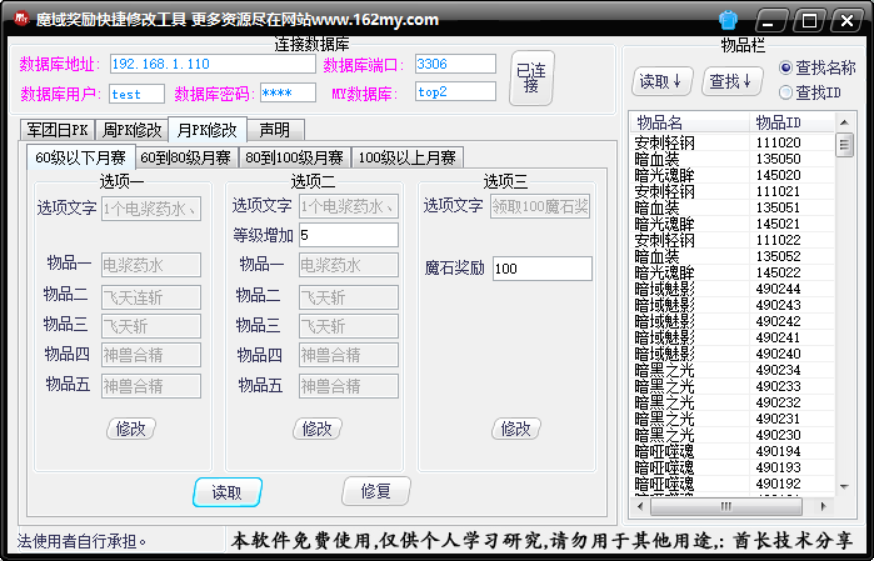Click the 查找↓ button in the 物品栏 panel
The image size is (874, 561).
731,81
